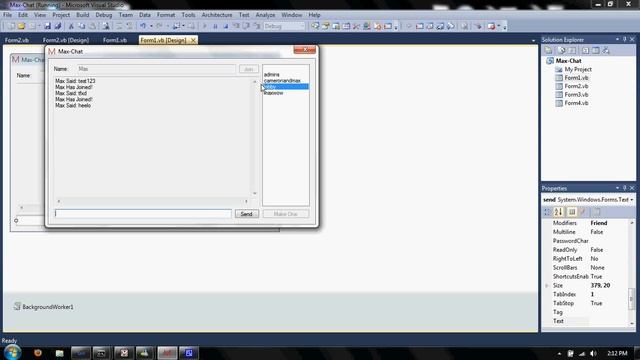Click the Properties grid scrollbar thumb
Screen dimensions: 640x360
tap(631, 298)
